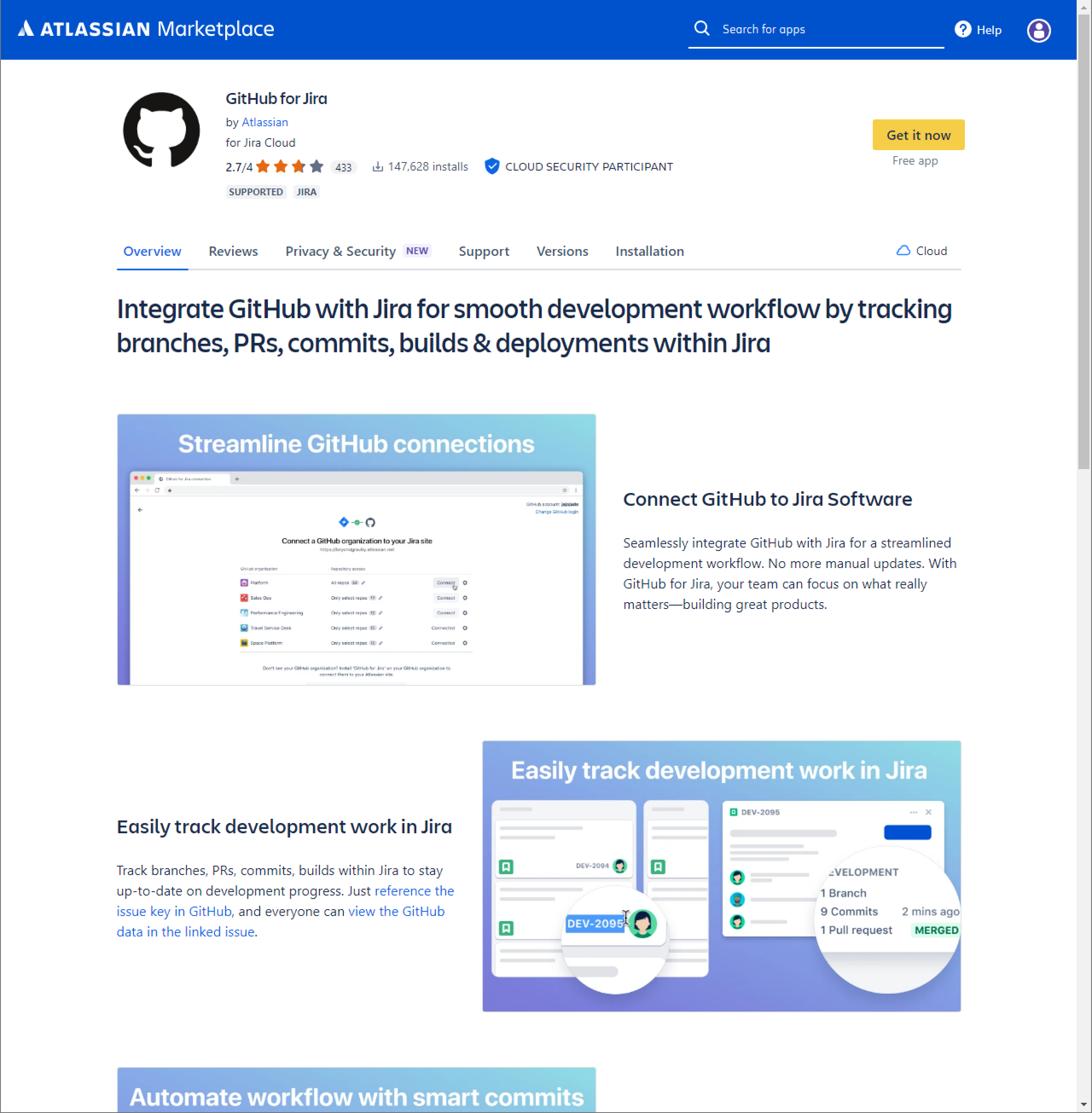Screen dimensions: 1092x1113
Task: Click the Help question mark icon
Action: coord(962,29)
